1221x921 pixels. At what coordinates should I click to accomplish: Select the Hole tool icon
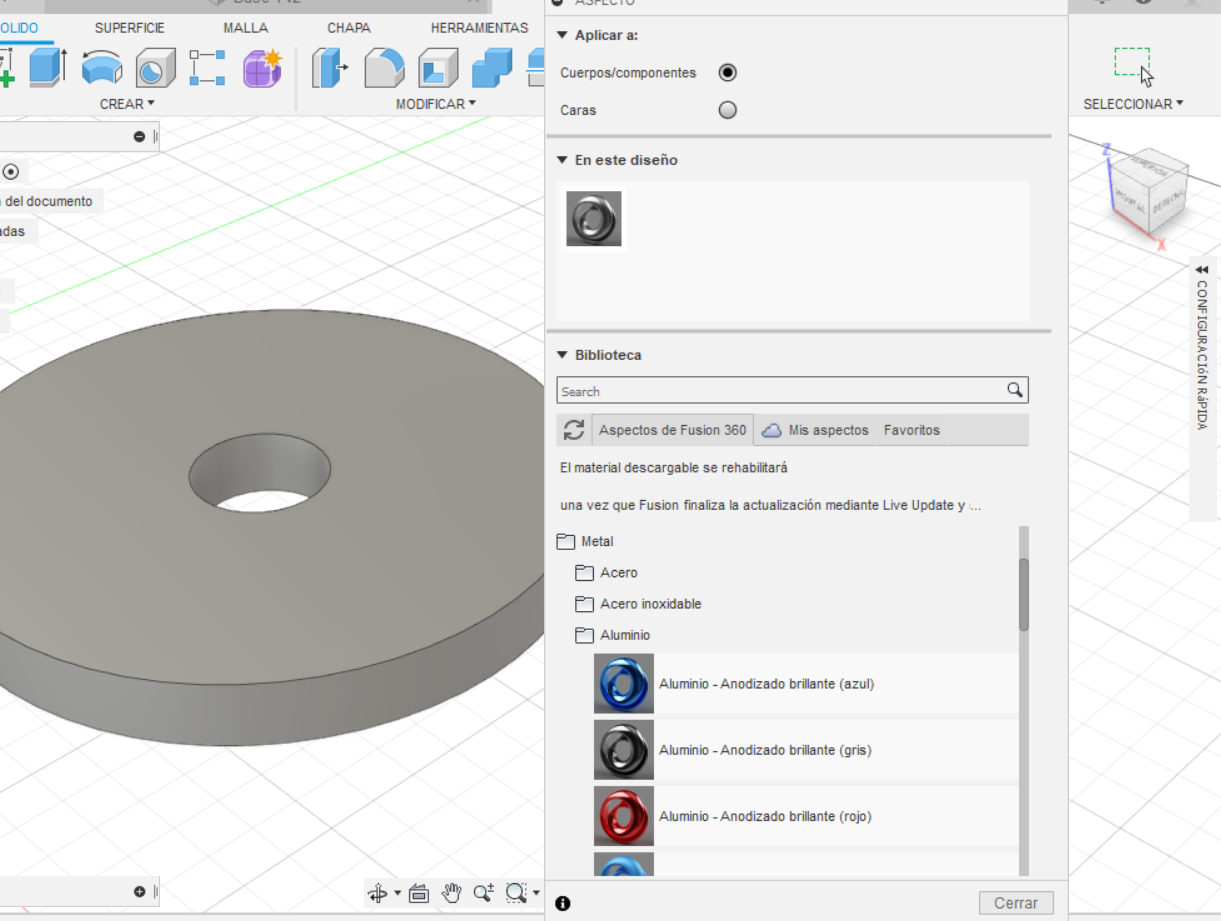155,68
